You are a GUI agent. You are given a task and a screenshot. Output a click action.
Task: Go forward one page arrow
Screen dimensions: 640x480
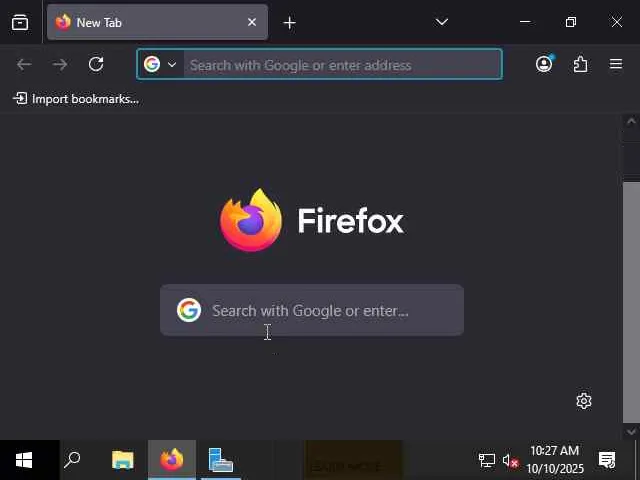pos(60,64)
